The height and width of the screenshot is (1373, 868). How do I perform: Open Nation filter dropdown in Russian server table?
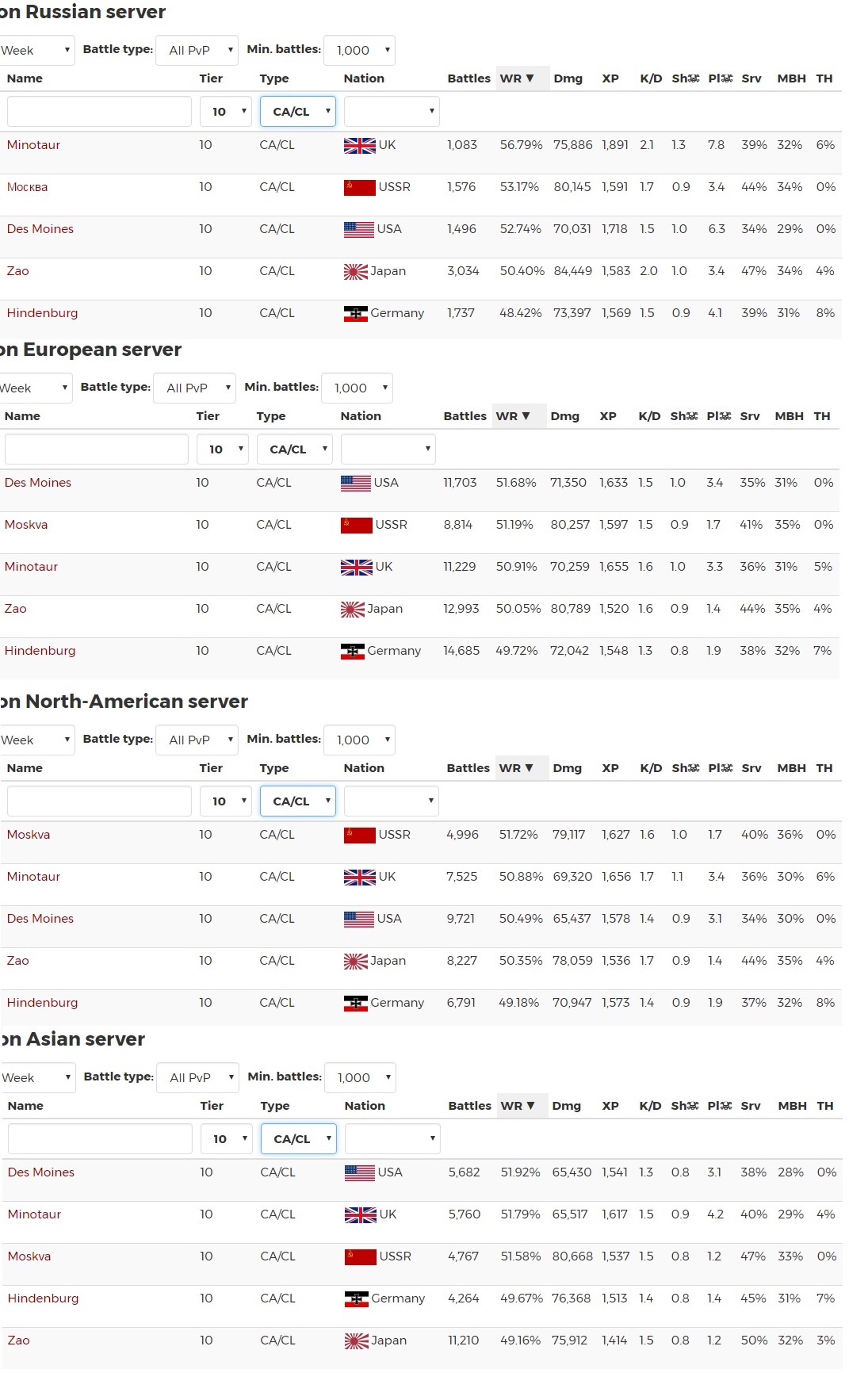coord(391,112)
